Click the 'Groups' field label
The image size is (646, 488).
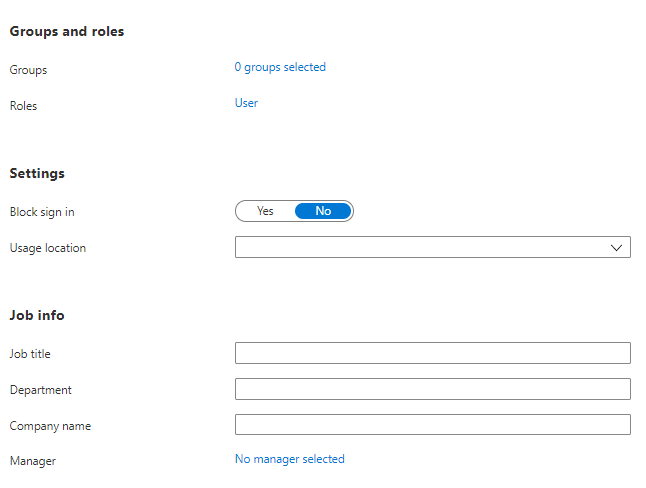pos(28,70)
